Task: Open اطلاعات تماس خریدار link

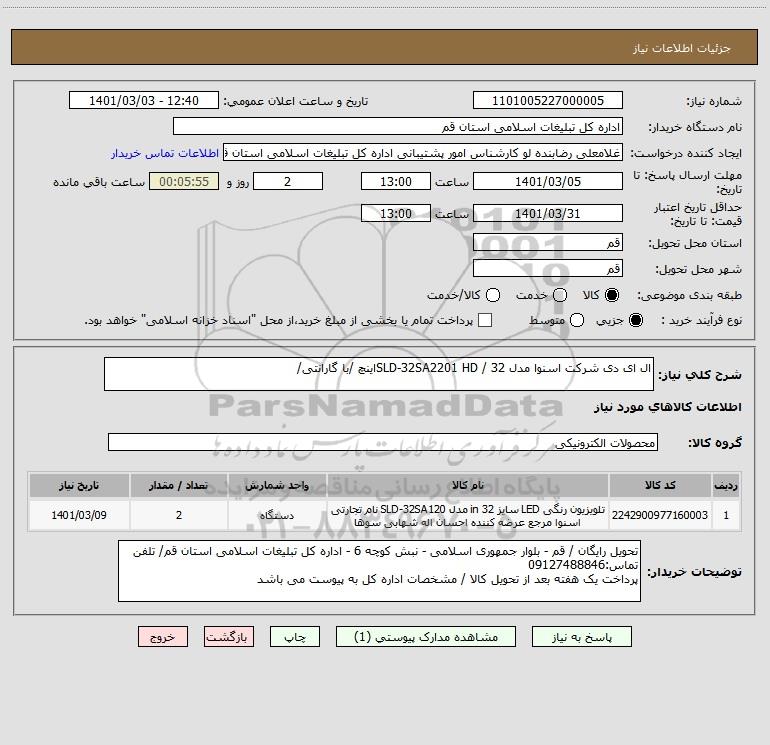Action: (165, 153)
